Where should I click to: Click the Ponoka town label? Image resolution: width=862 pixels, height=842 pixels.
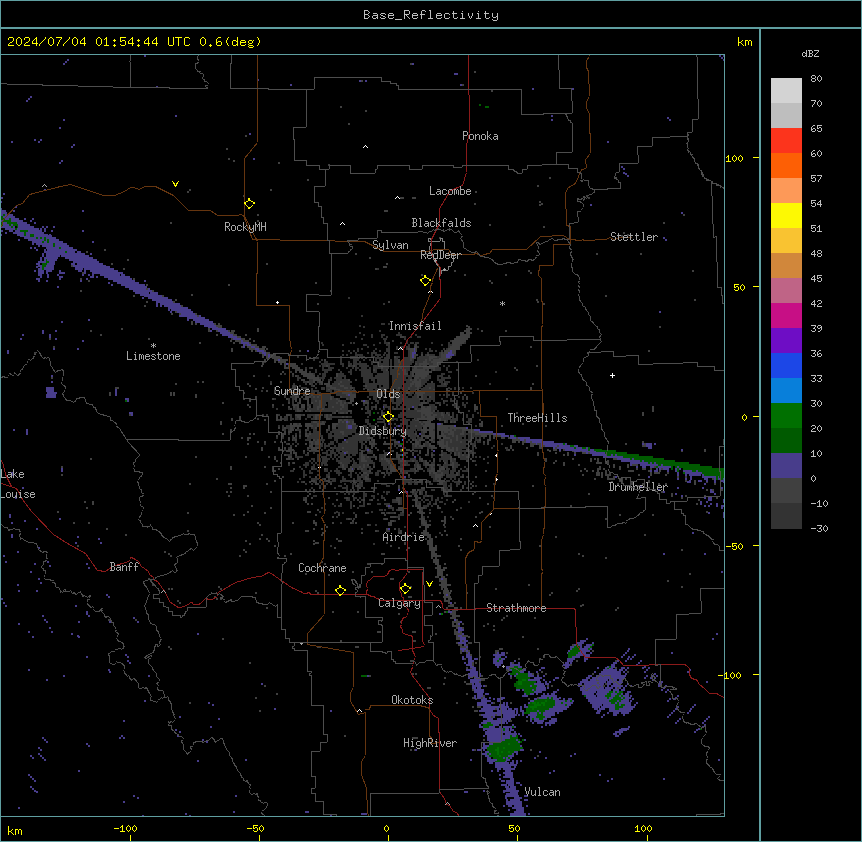480,136
